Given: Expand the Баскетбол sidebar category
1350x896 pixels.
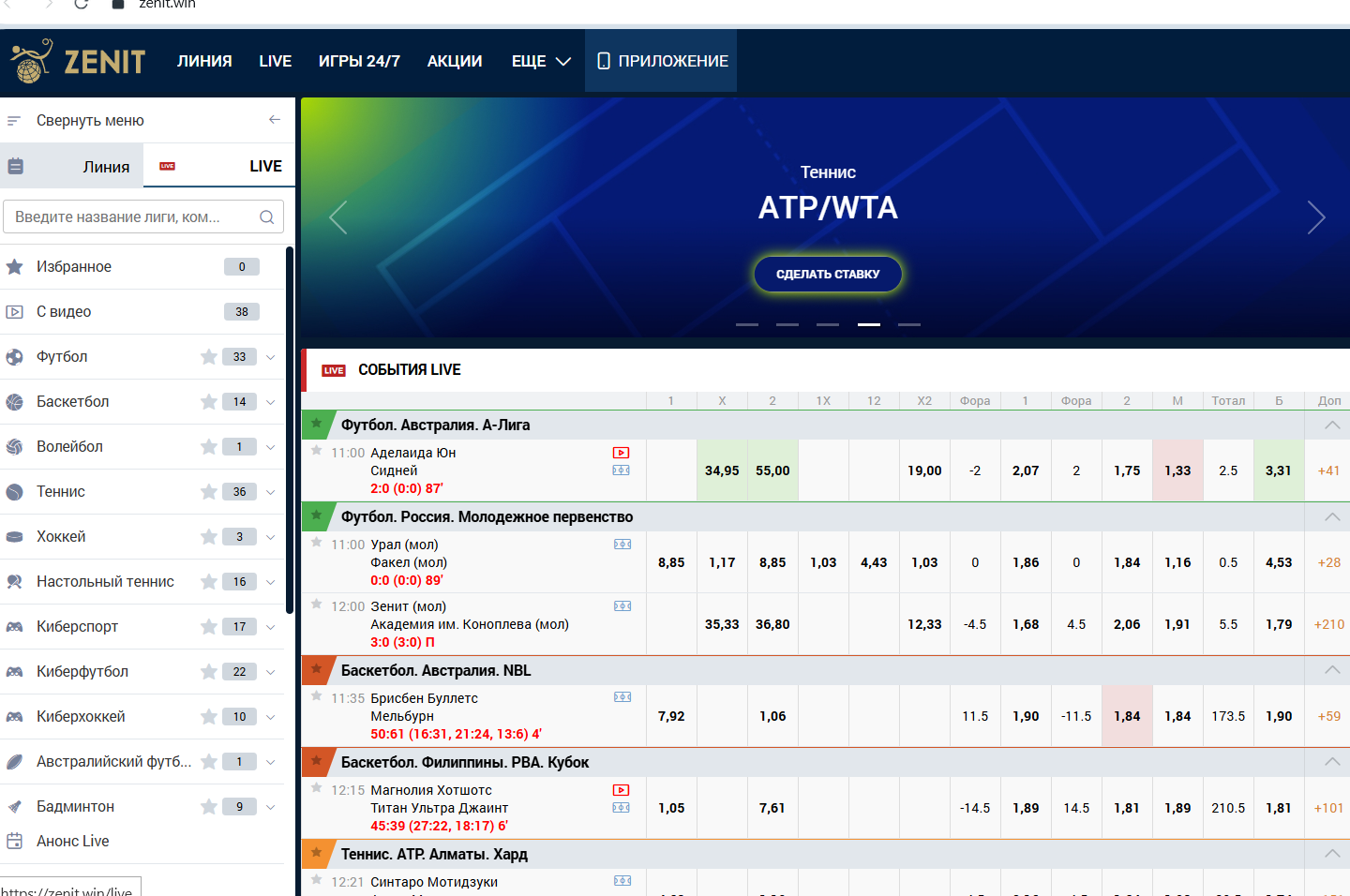Looking at the screenshot, I should tap(271, 402).
